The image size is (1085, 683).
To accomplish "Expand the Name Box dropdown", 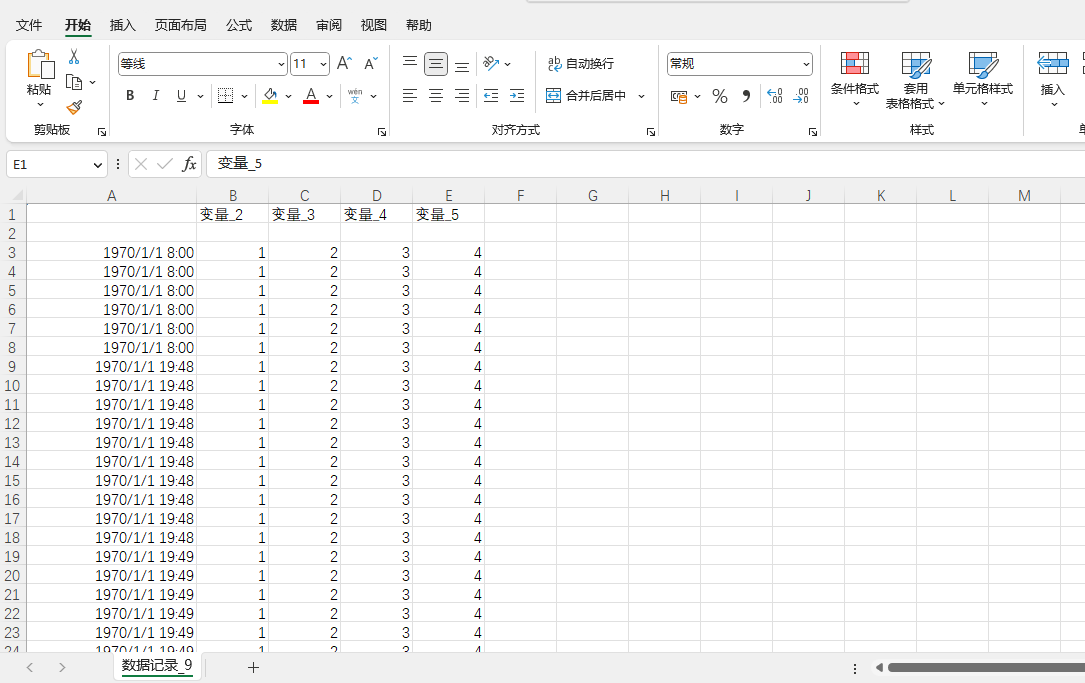I will point(97,165).
